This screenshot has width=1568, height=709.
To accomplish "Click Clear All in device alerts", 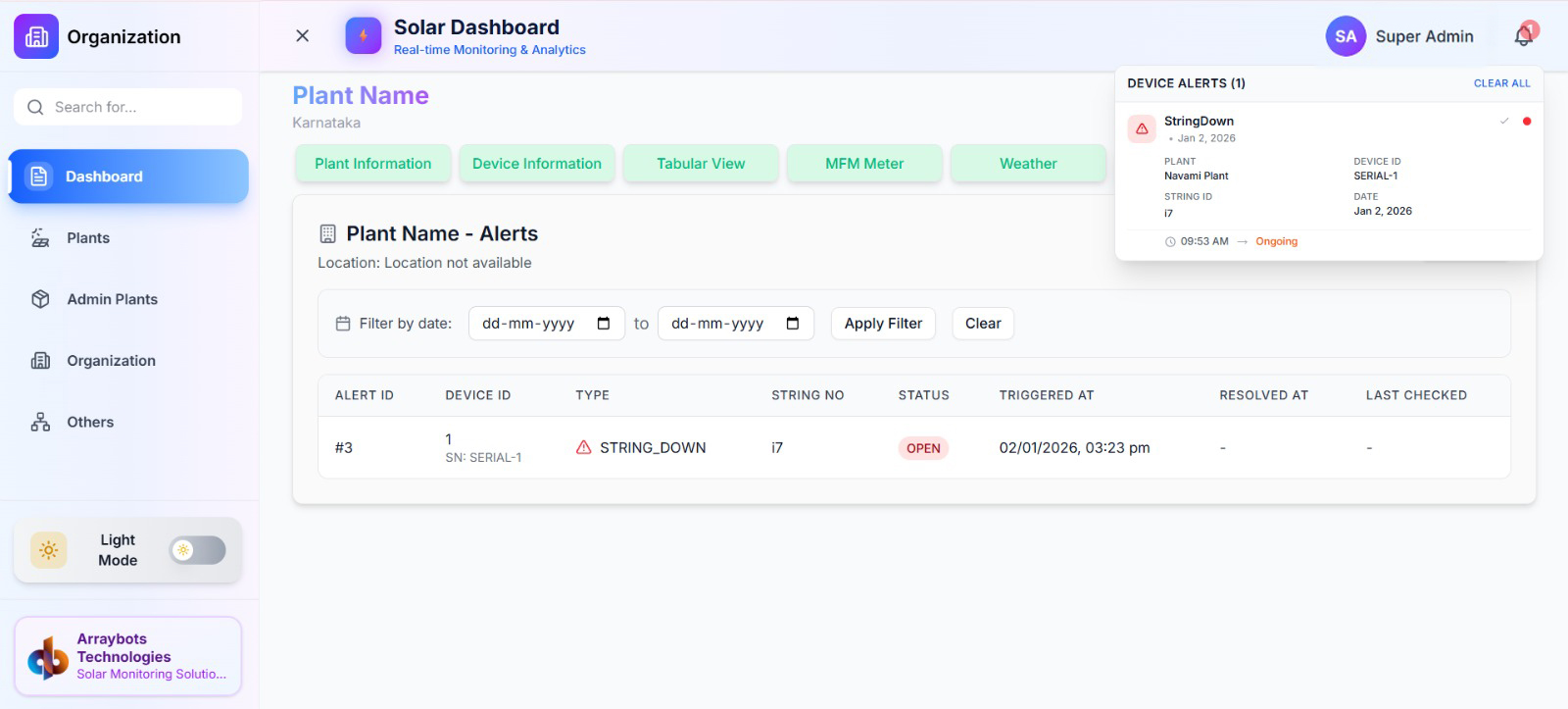I will click(x=1501, y=83).
